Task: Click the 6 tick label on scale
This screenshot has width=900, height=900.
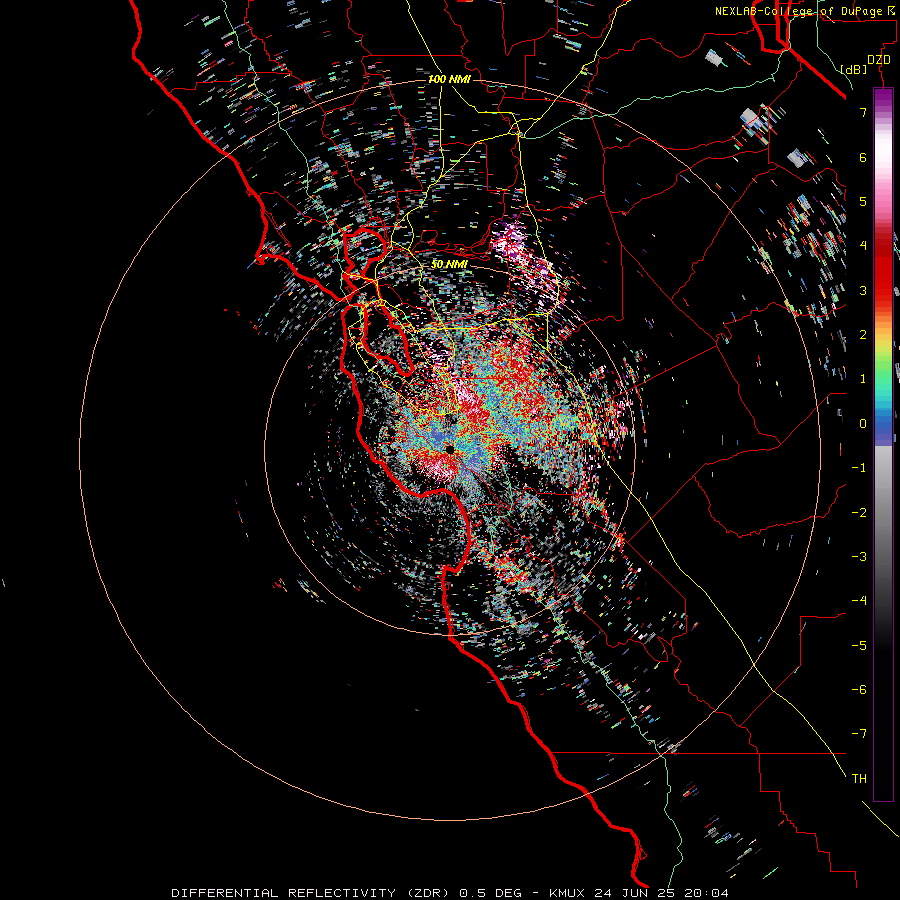Action: 863,157
